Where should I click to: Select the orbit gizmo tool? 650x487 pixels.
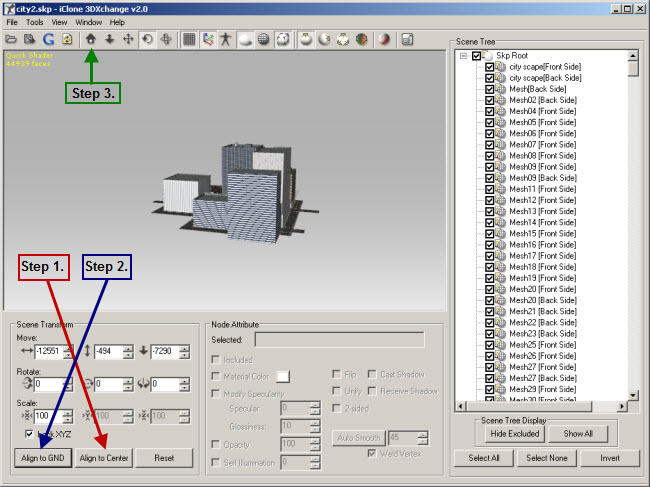166,39
